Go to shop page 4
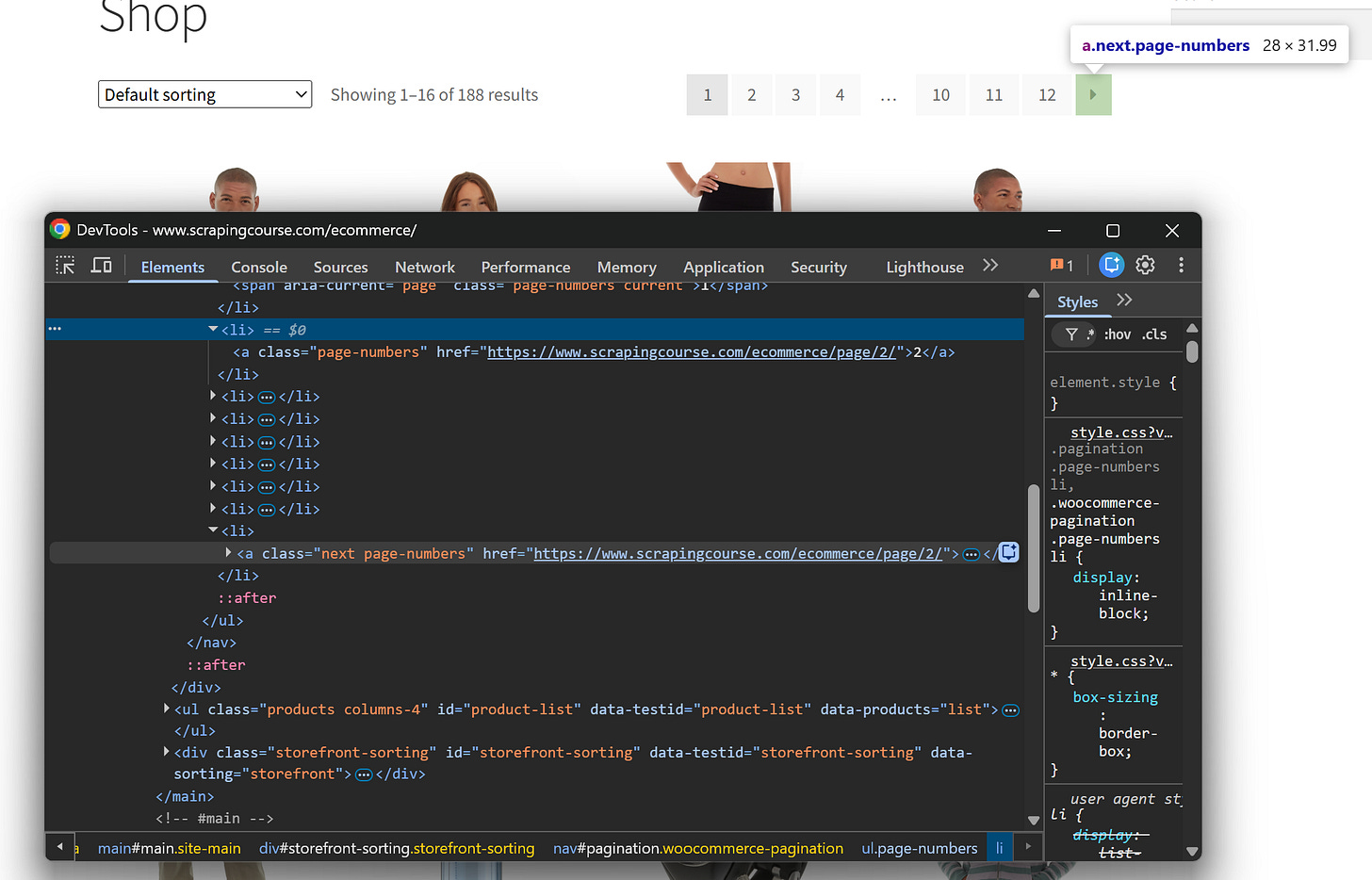 tap(840, 94)
